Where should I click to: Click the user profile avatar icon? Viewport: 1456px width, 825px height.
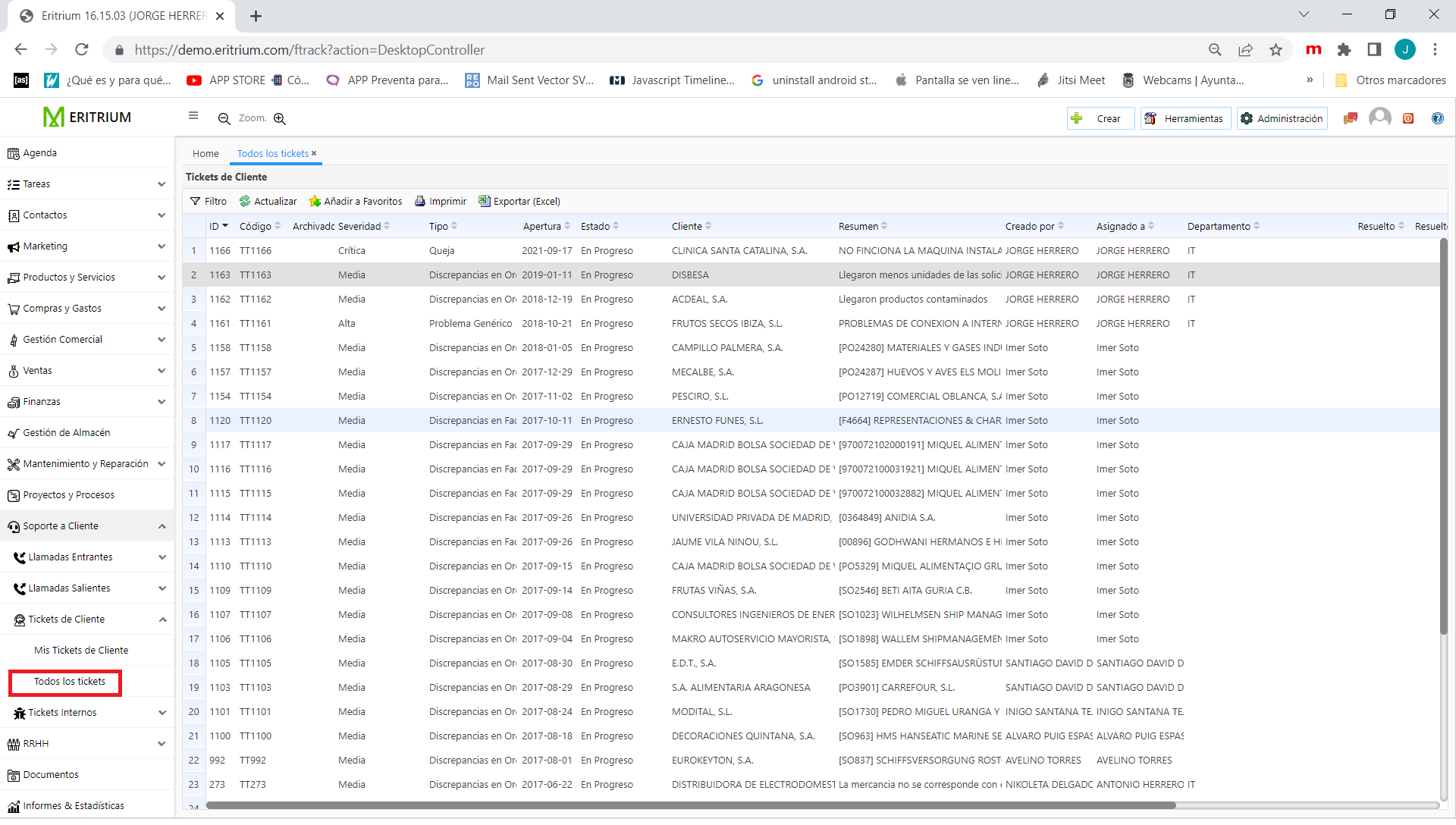pyautogui.click(x=1379, y=118)
